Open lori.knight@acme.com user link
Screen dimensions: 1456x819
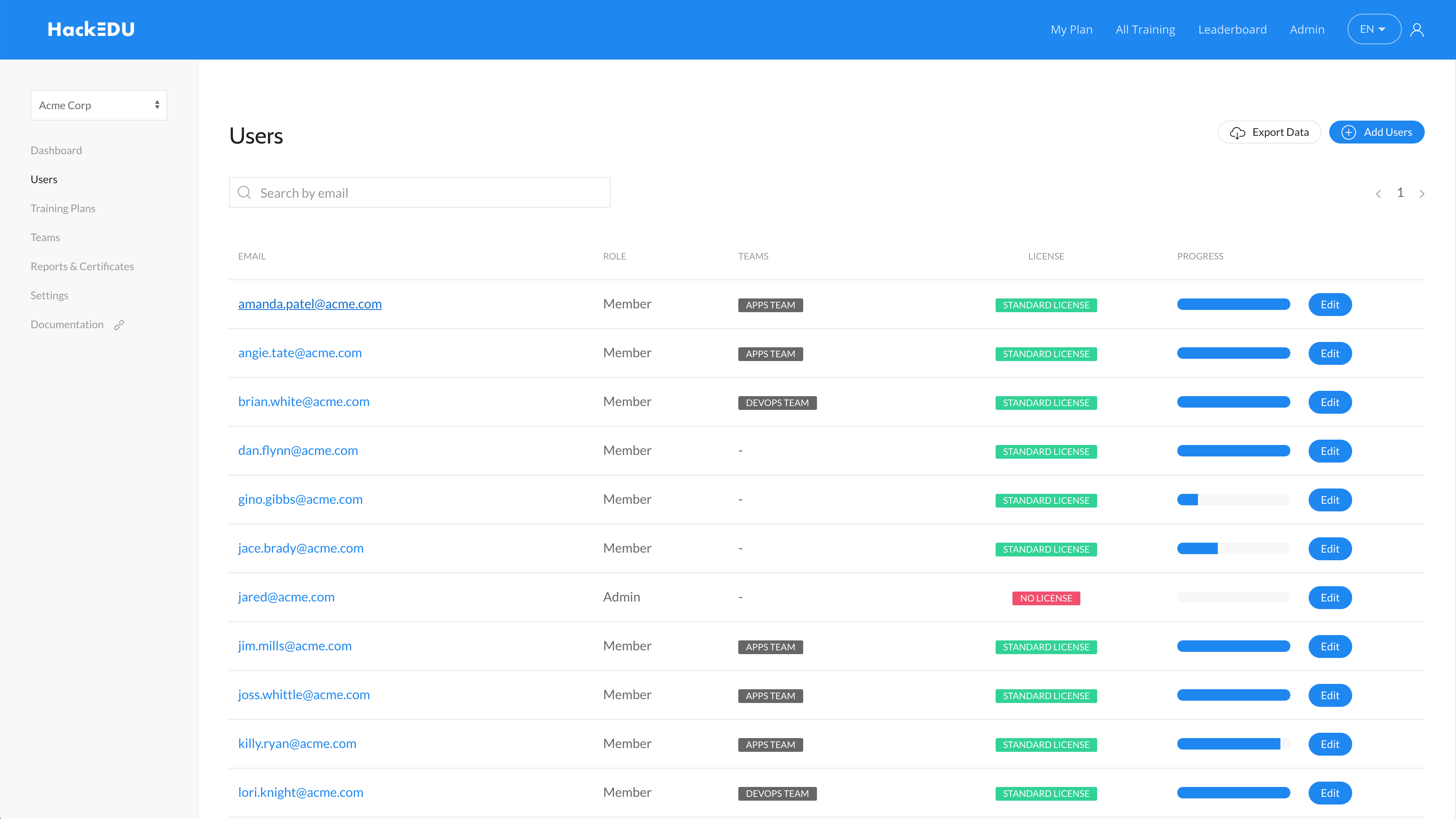[301, 792]
